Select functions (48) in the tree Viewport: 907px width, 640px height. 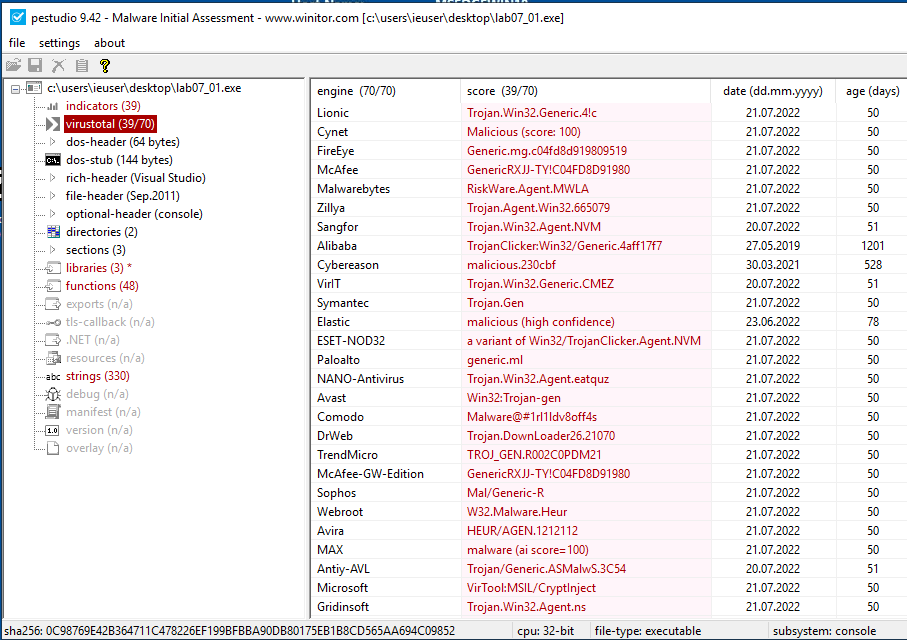coord(102,286)
